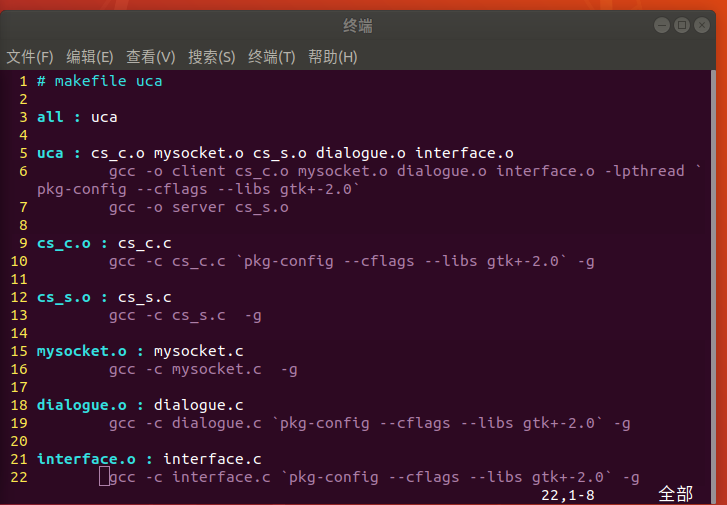
Task: Click the '终端' window title
Action: click(x=357, y=26)
